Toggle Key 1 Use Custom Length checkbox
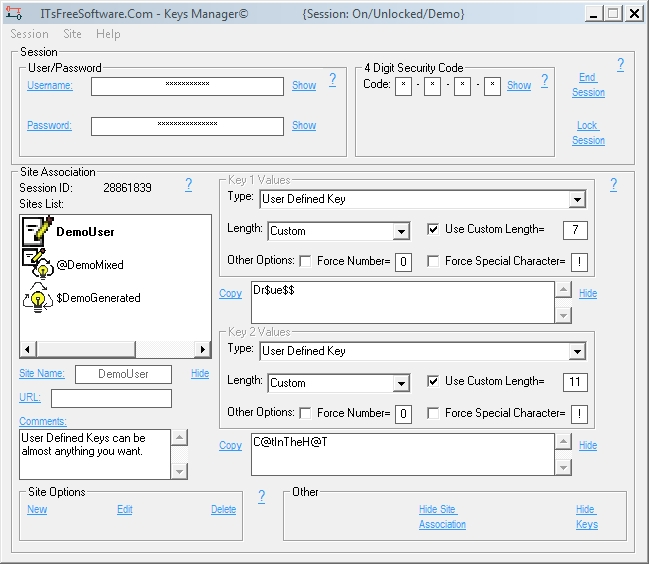Image resolution: width=649 pixels, height=564 pixels. (x=433, y=229)
